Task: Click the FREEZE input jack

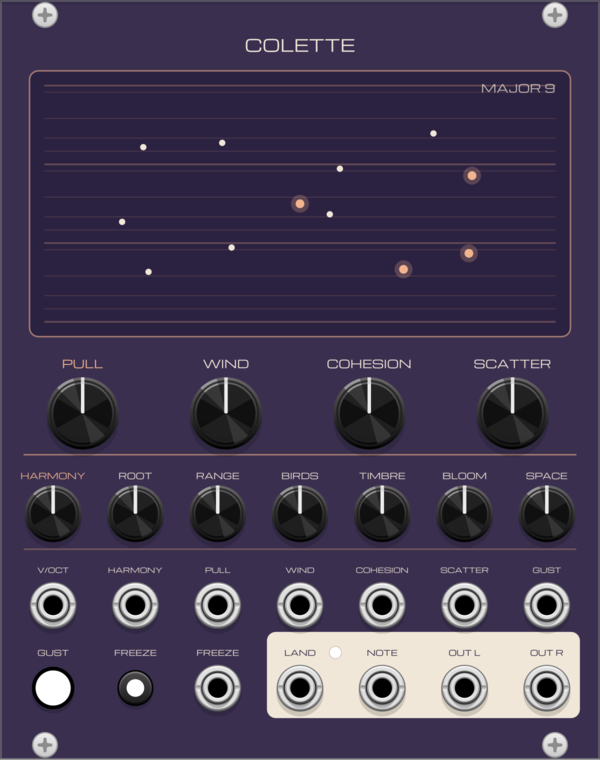Action: click(x=218, y=687)
